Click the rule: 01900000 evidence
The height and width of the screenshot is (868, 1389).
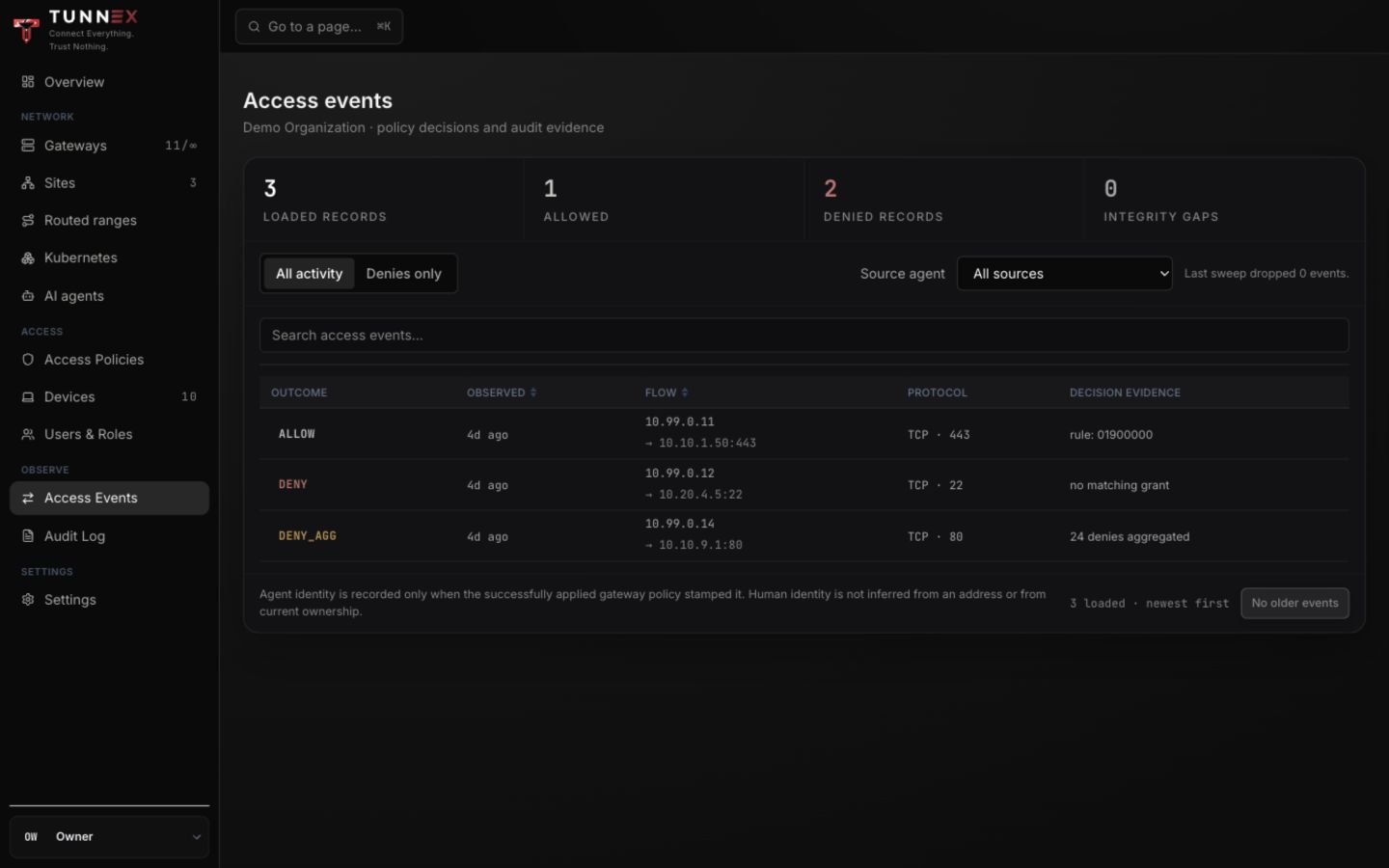(1111, 435)
